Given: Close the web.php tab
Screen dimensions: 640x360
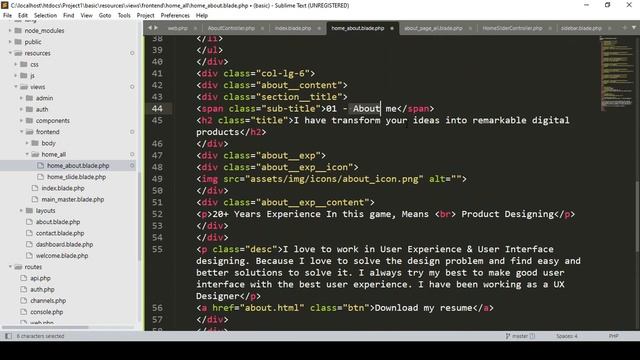Looking at the screenshot, I should tap(195, 28).
